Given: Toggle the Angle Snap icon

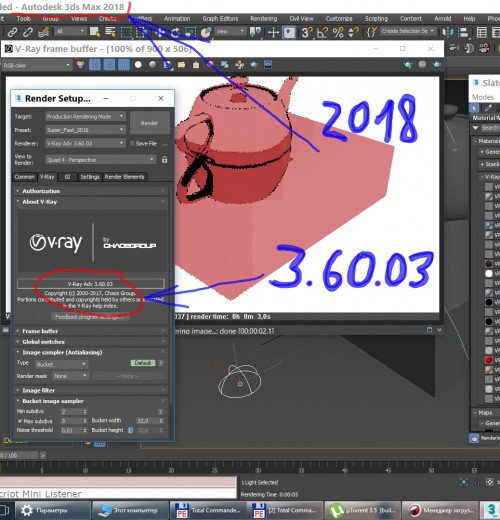Looking at the screenshot, I should click(322, 32).
